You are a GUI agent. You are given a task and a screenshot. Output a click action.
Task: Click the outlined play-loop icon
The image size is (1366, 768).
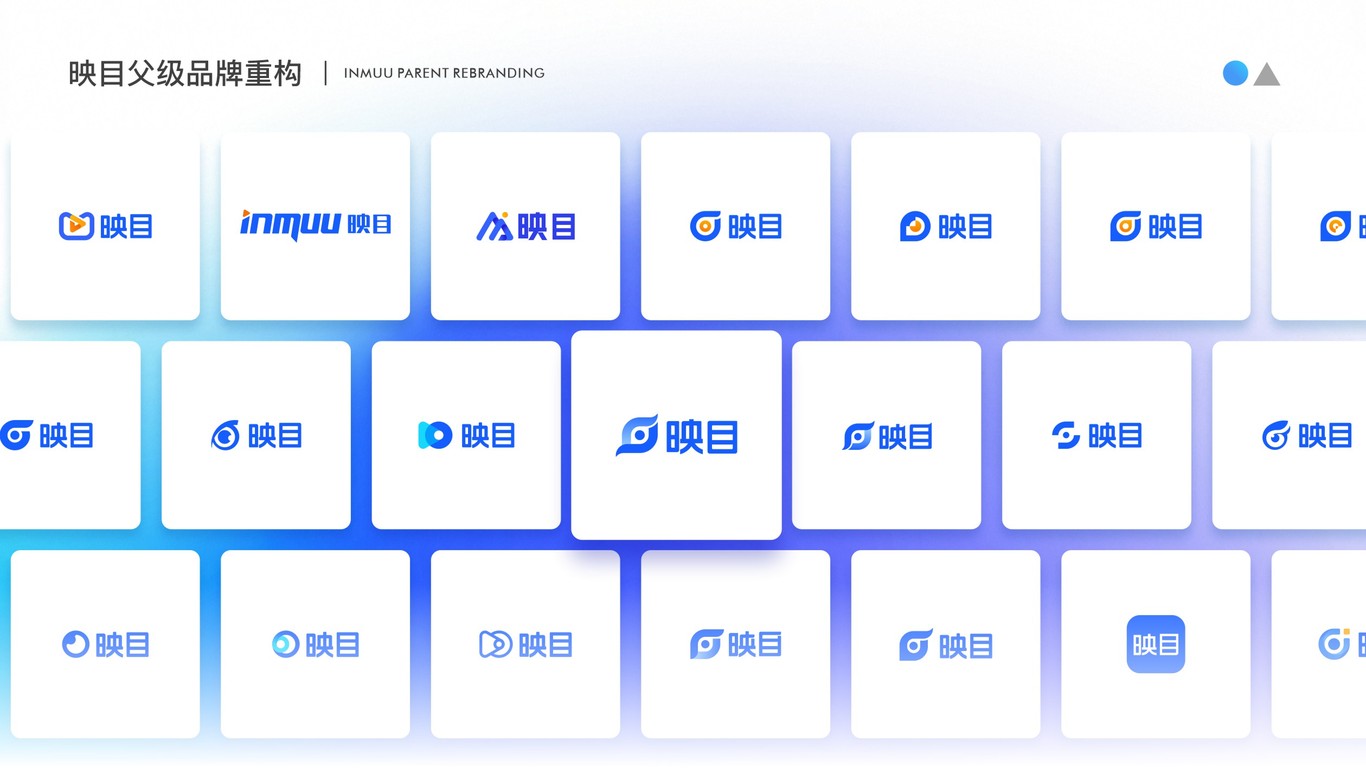click(x=496, y=644)
